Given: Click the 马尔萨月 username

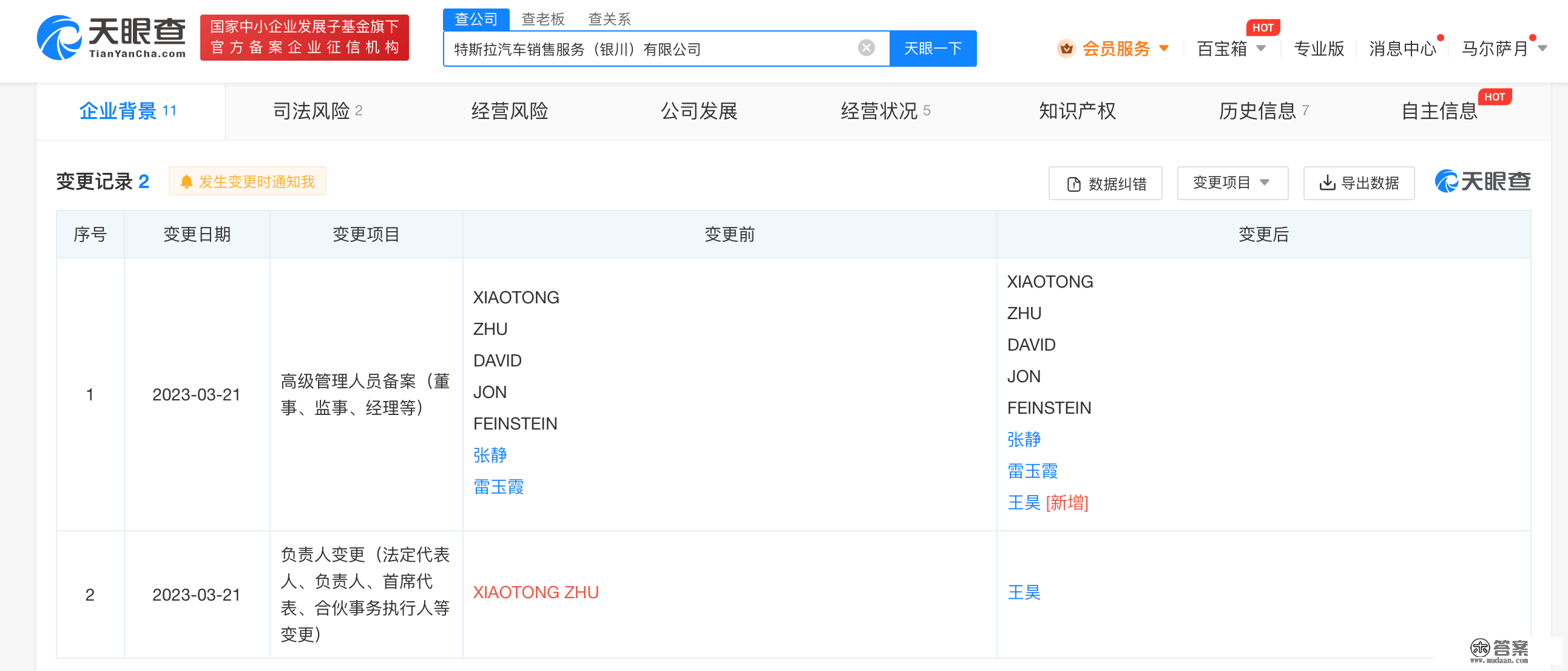Looking at the screenshot, I should pyautogui.click(x=1495, y=49).
